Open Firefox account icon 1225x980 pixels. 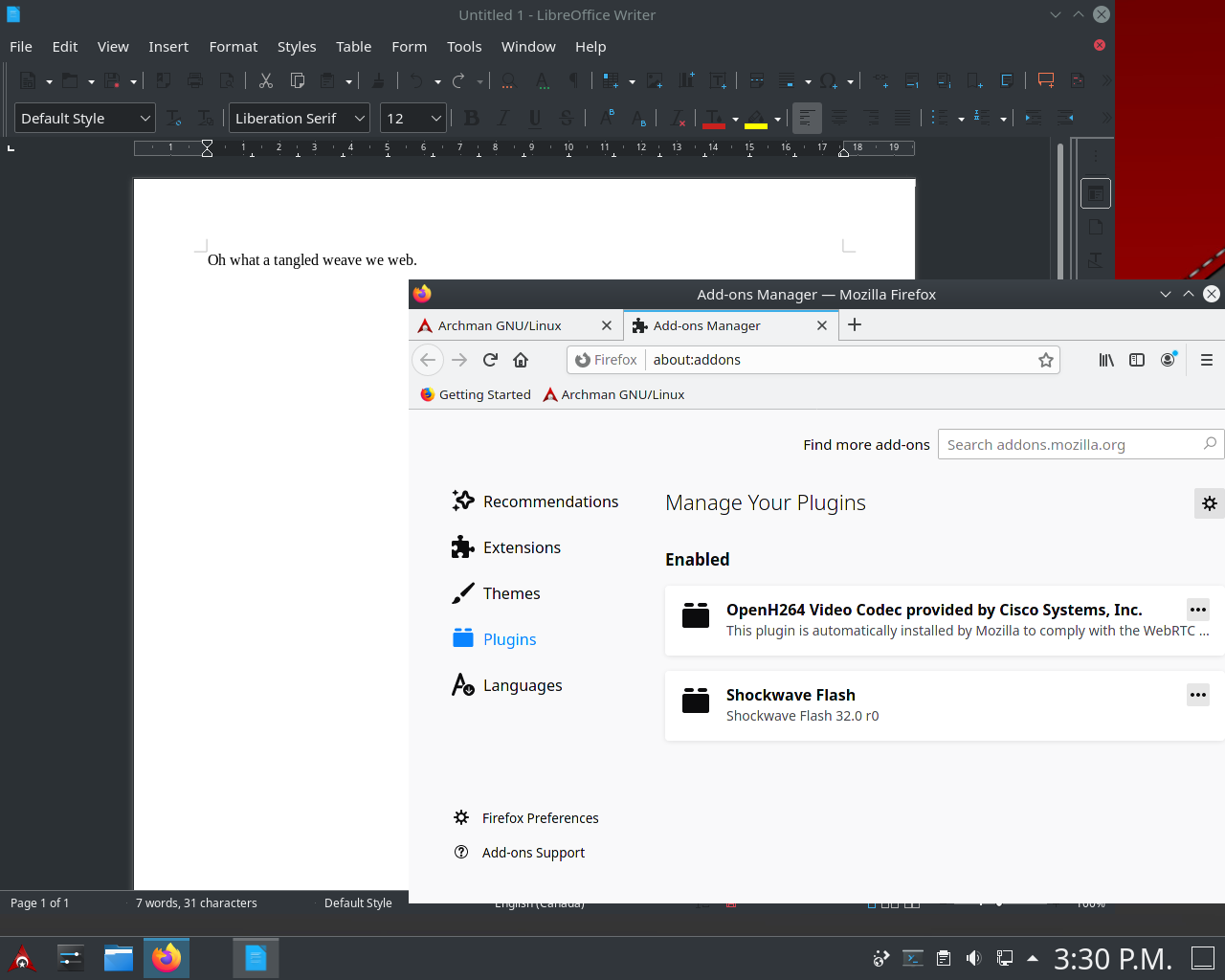pyautogui.click(x=1168, y=360)
